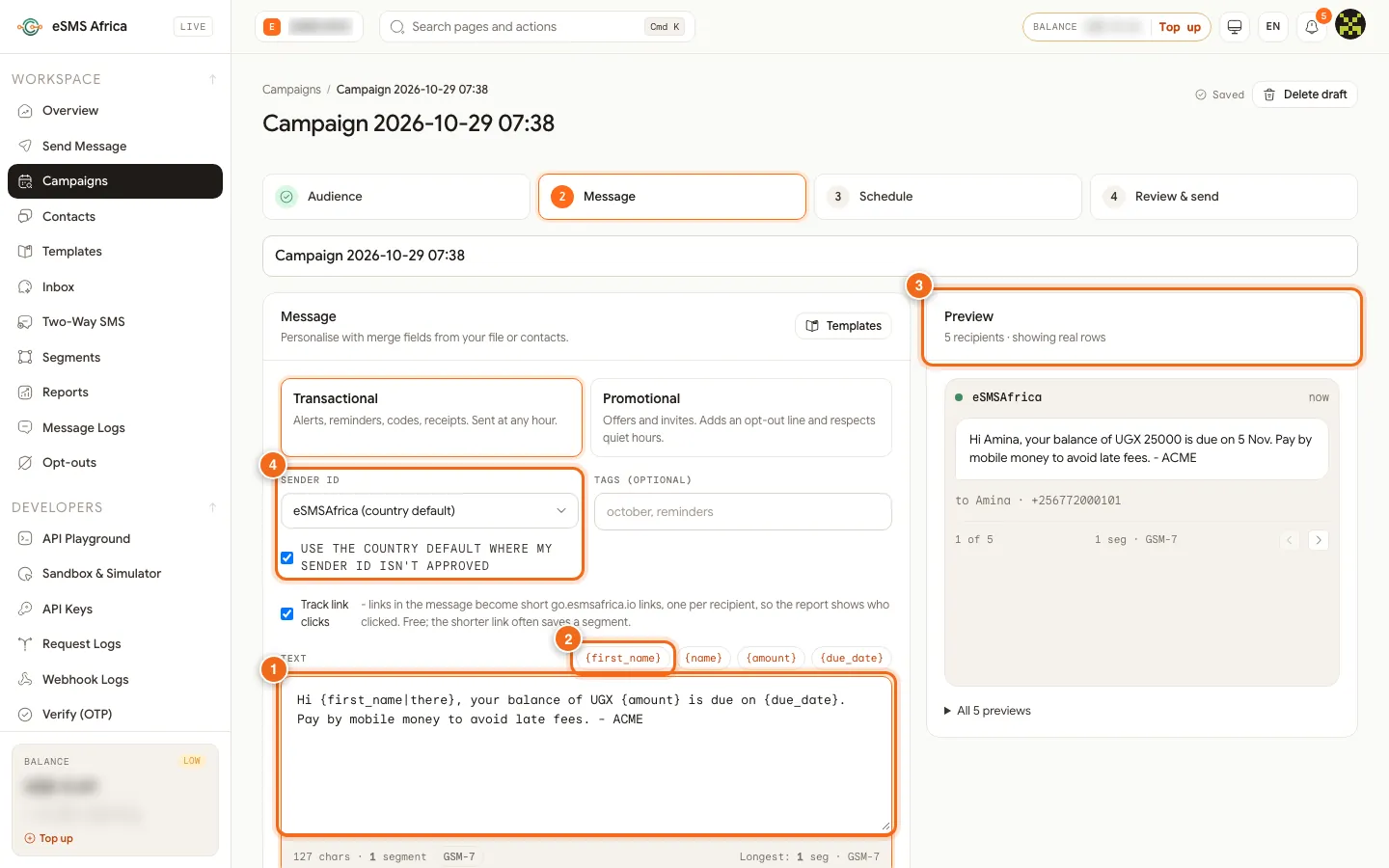Click Top up in the header balance pill
Image resolution: width=1389 pixels, height=868 pixels.
(x=1180, y=27)
